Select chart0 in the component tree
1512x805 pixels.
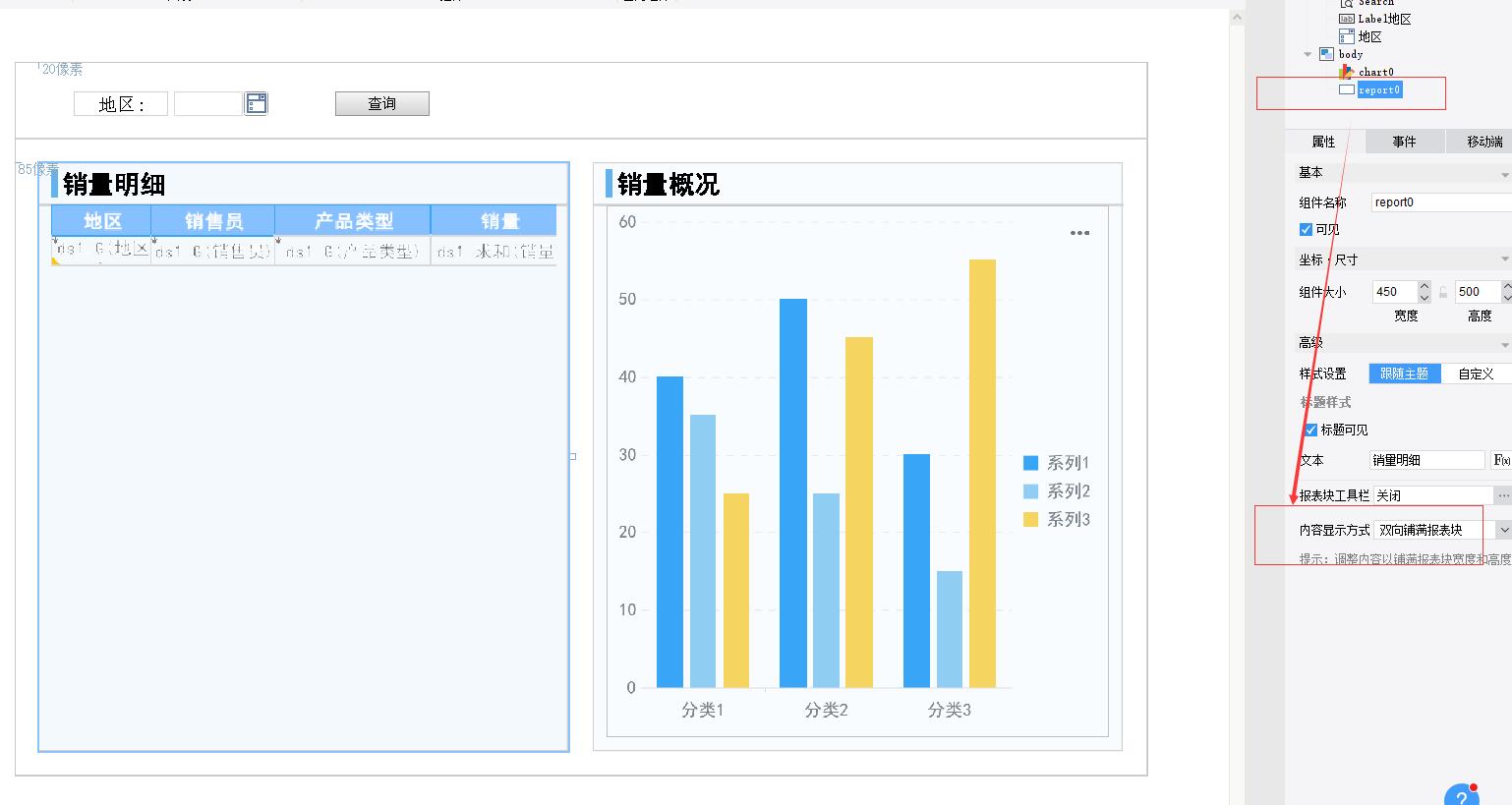tap(1376, 72)
